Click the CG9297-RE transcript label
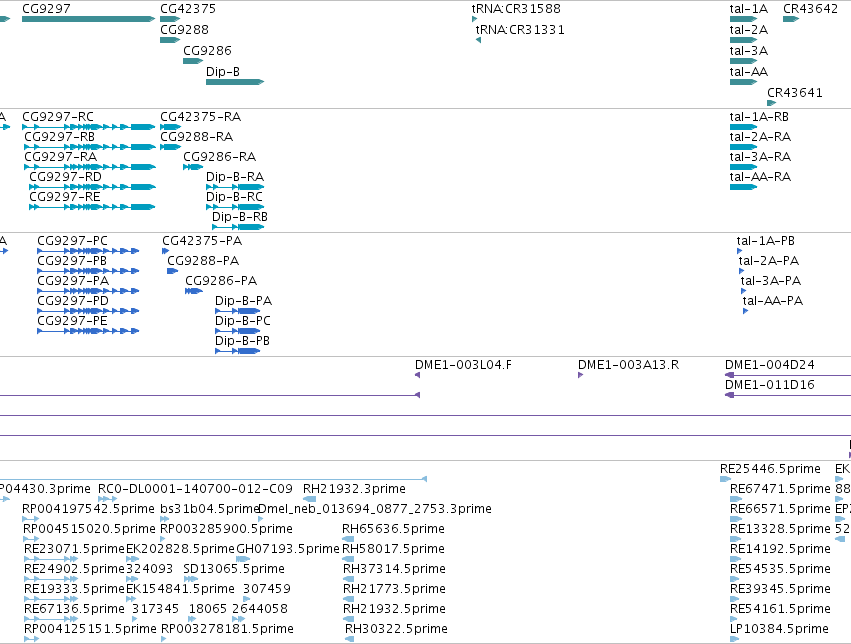The height and width of the screenshot is (644, 851). pyautogui.click(x=65, y=197)
